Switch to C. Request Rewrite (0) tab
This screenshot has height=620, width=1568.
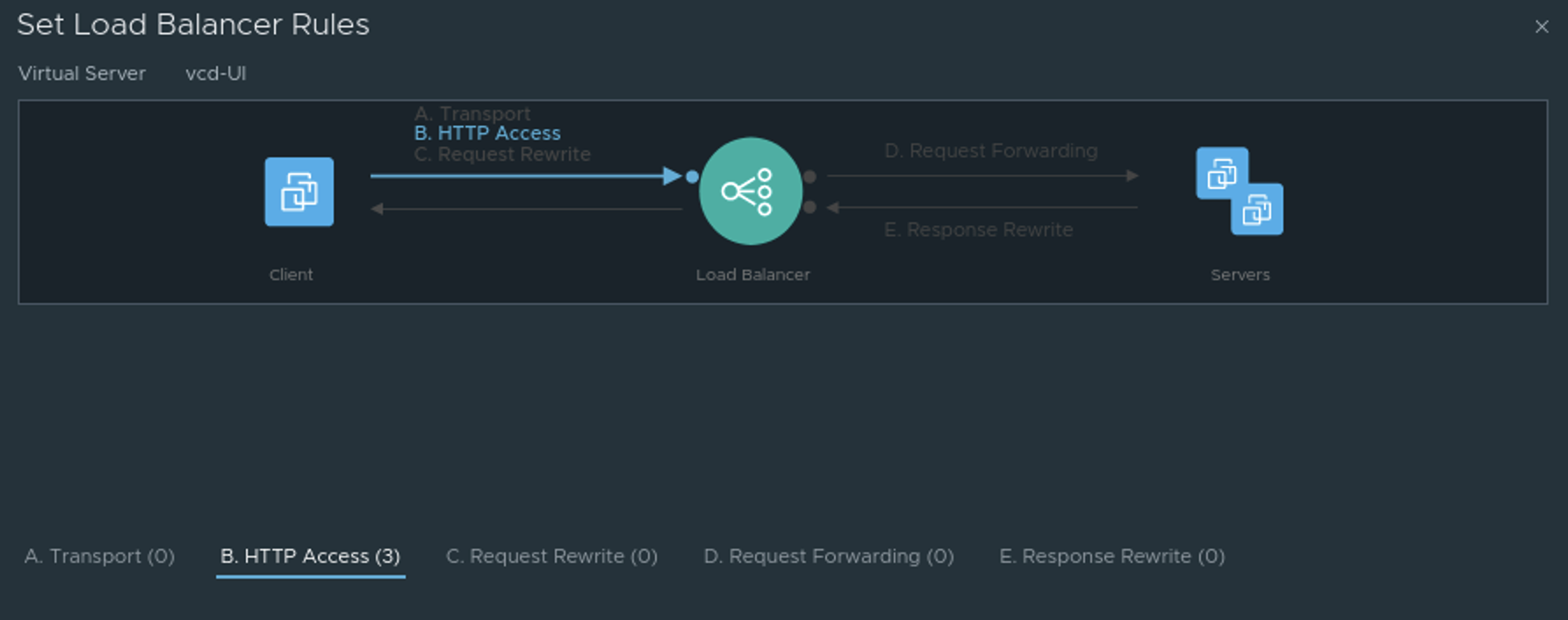pyautogui.click(x=551, y=556)
